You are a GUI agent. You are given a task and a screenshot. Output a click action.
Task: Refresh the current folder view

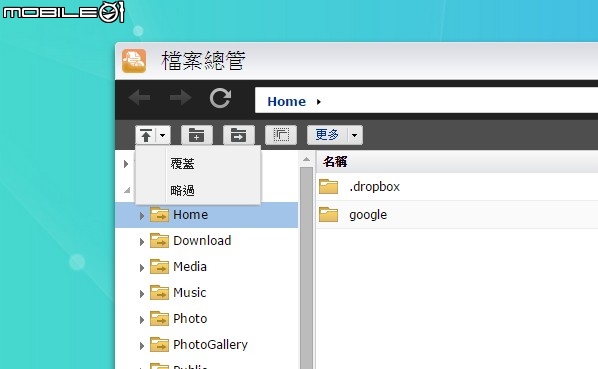pyautogui.click(x=220, y=98)
